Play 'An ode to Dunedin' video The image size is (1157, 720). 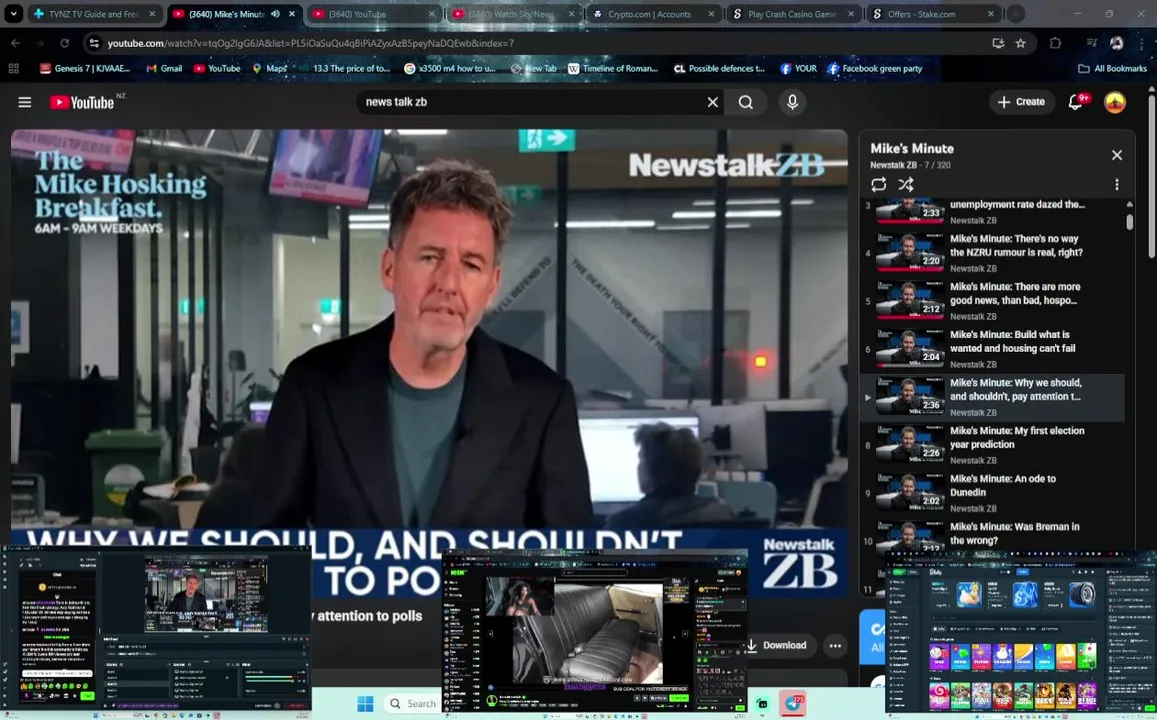(x=992, y=493)
